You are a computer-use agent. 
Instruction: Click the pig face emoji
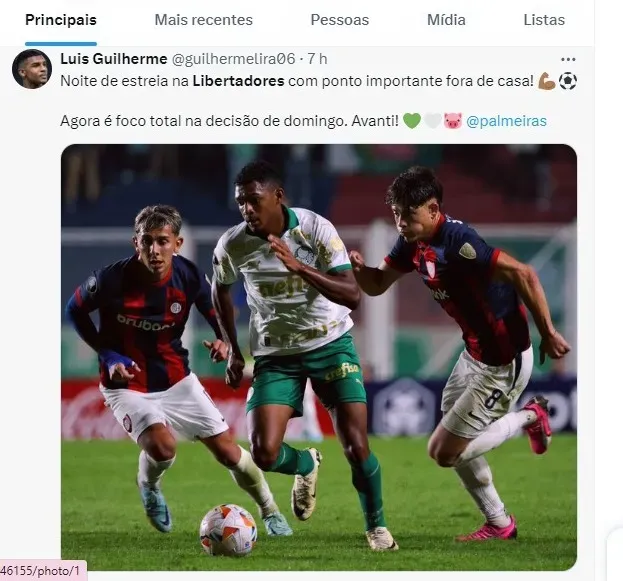(x=453, y=121)
